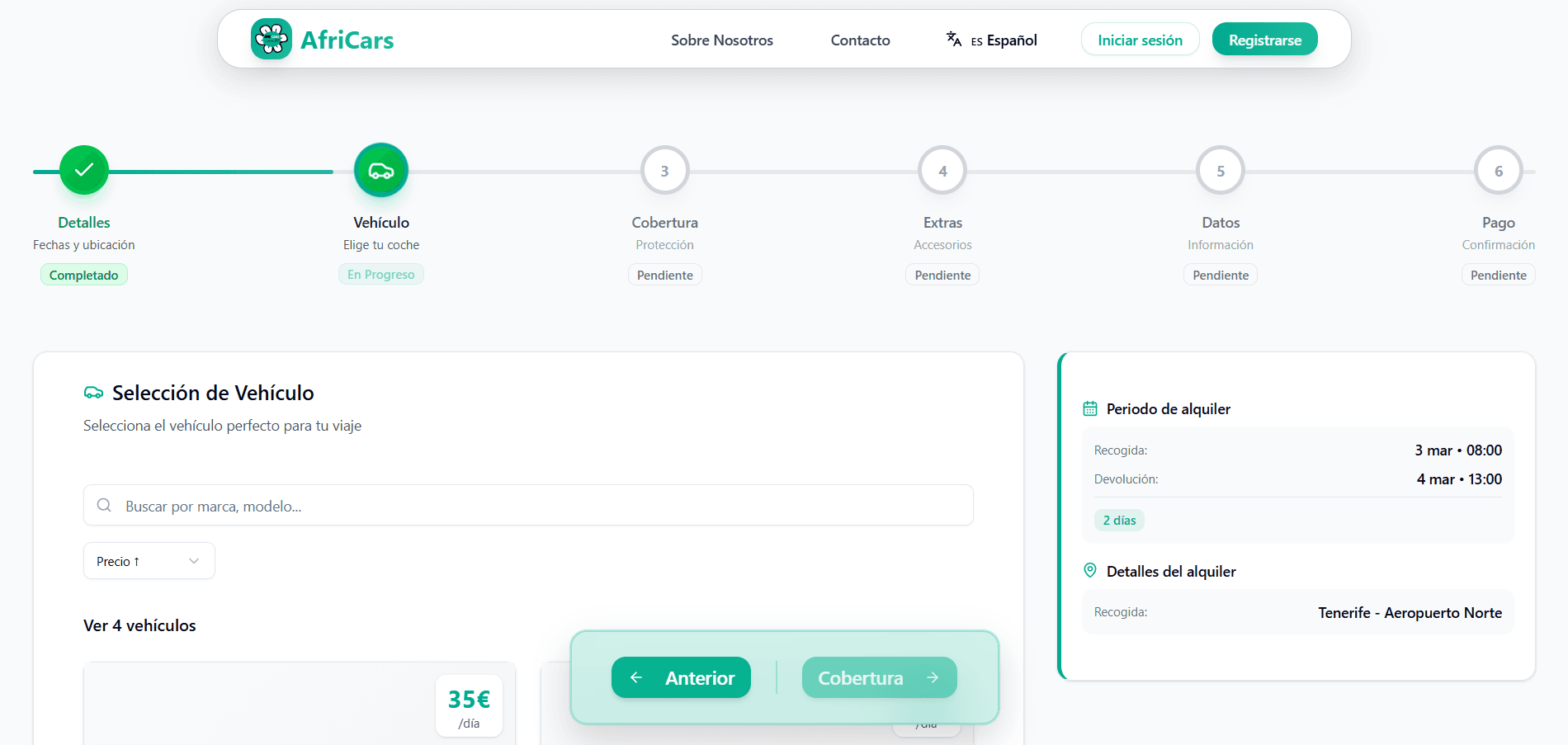Click the location pin icon beside Detalles del alquiler

tap(1090, 570)
